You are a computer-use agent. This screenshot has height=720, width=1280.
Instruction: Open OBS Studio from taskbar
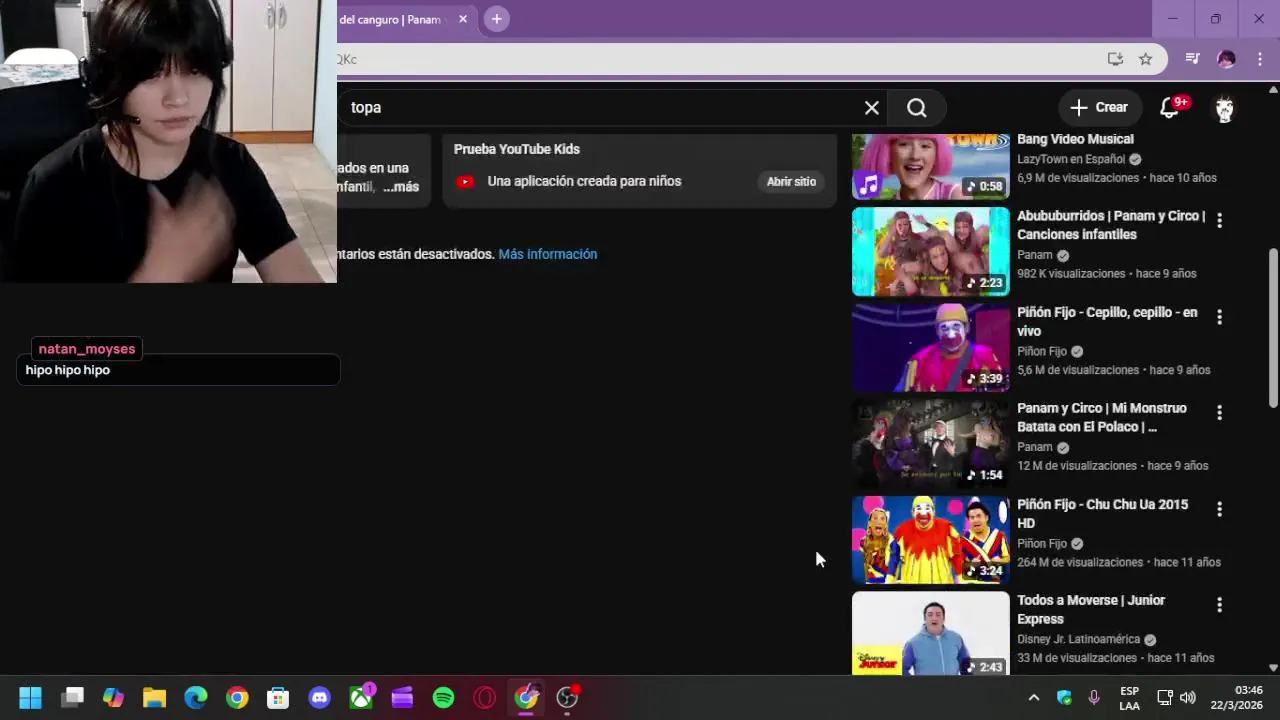[x=568, y=698]
